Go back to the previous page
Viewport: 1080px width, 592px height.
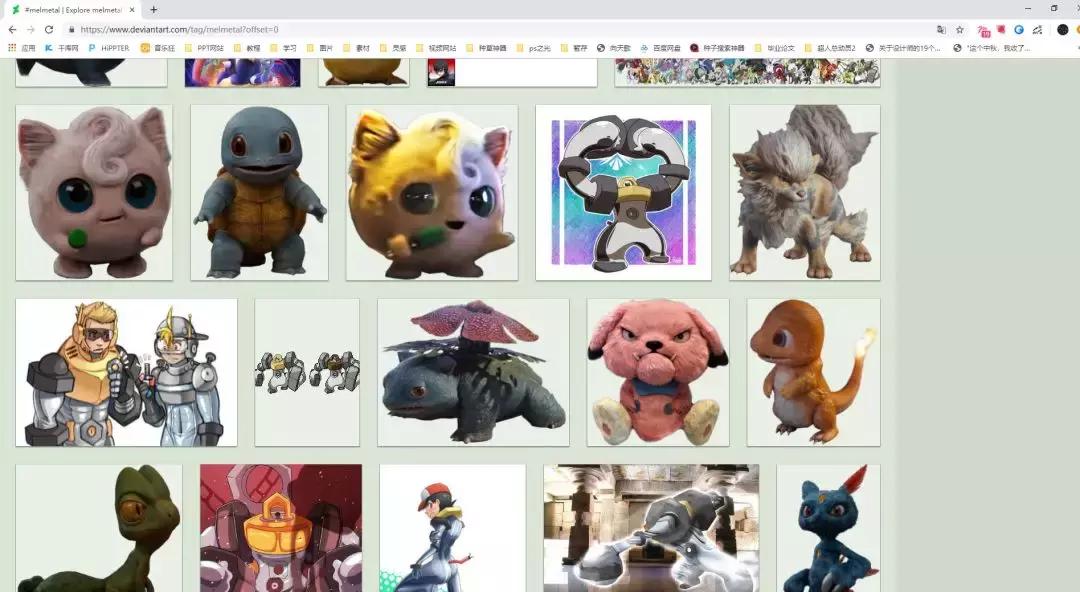pyautogui.click(x=12, y=30)
